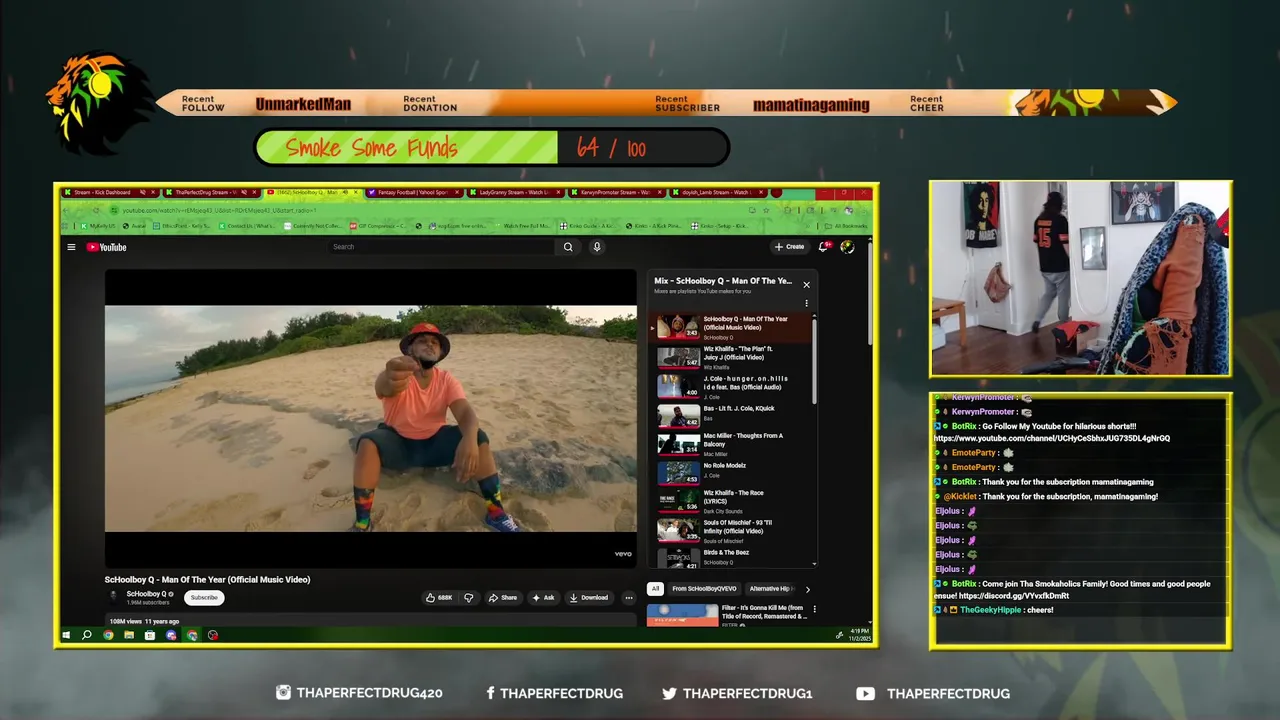Open Microsoft Store taskbar icon
Image resolution: width=1280 pixels, height=720 pixels.
point(150,635)
